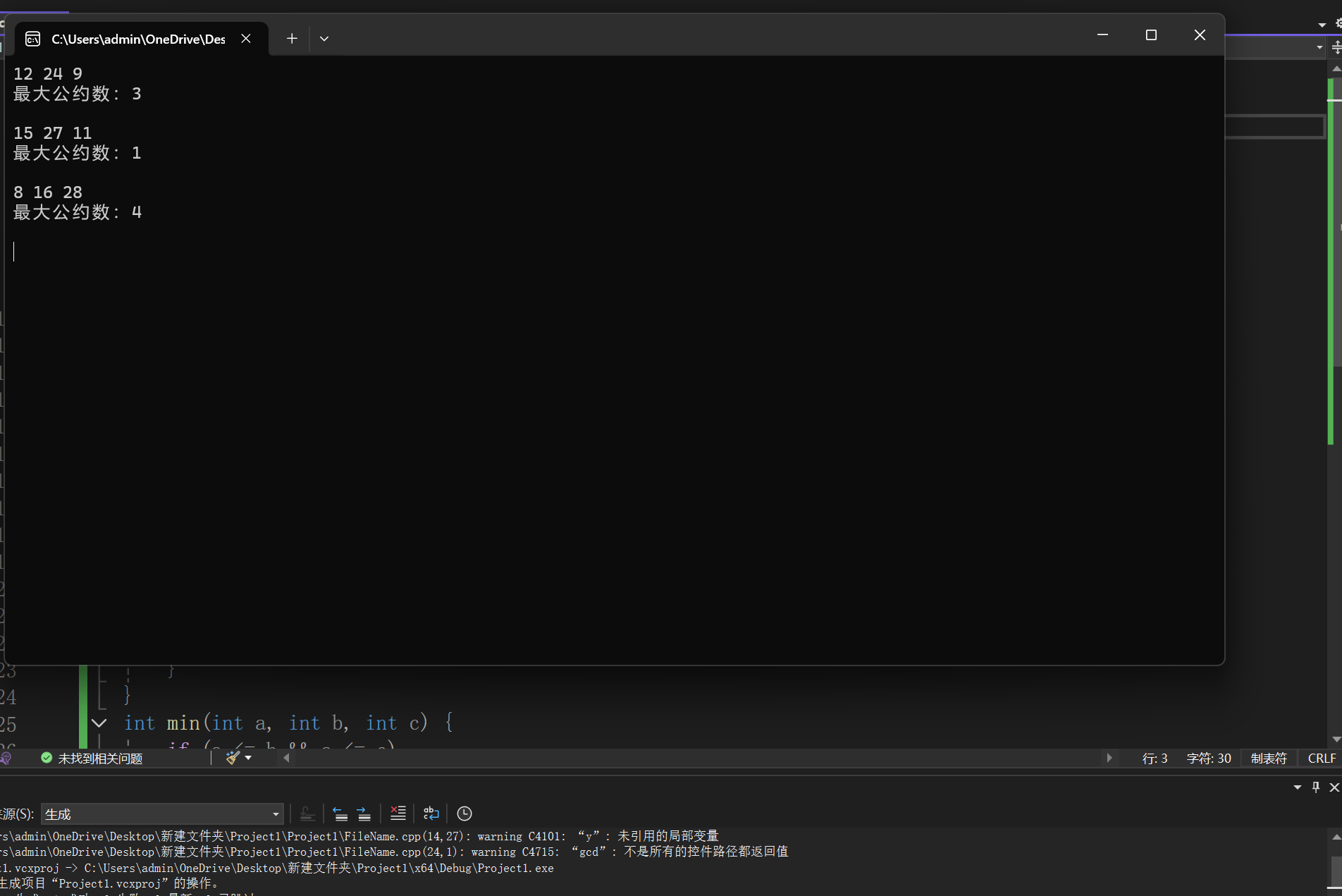
Task: Close the C:\Users\admin terminal tab
Action: (x=246, y=39)
